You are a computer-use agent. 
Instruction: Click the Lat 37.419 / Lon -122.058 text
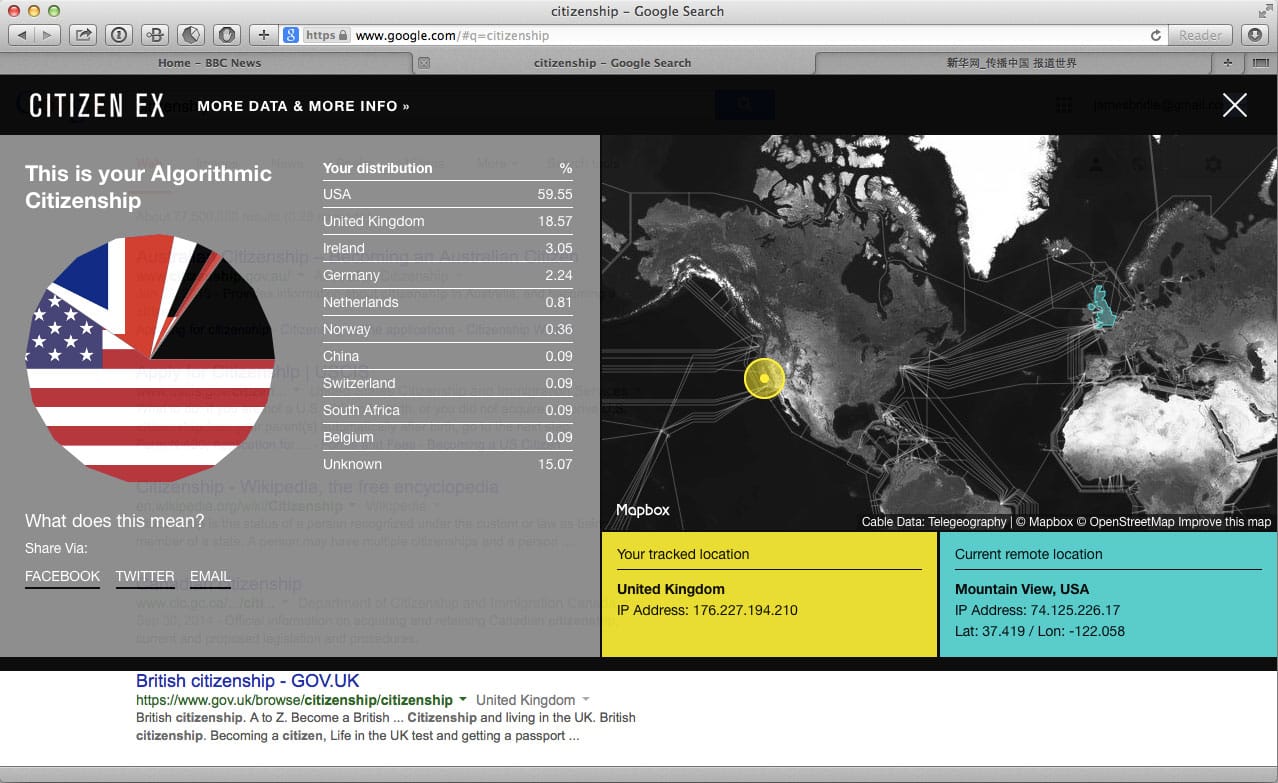click(x=1040, y=631)
